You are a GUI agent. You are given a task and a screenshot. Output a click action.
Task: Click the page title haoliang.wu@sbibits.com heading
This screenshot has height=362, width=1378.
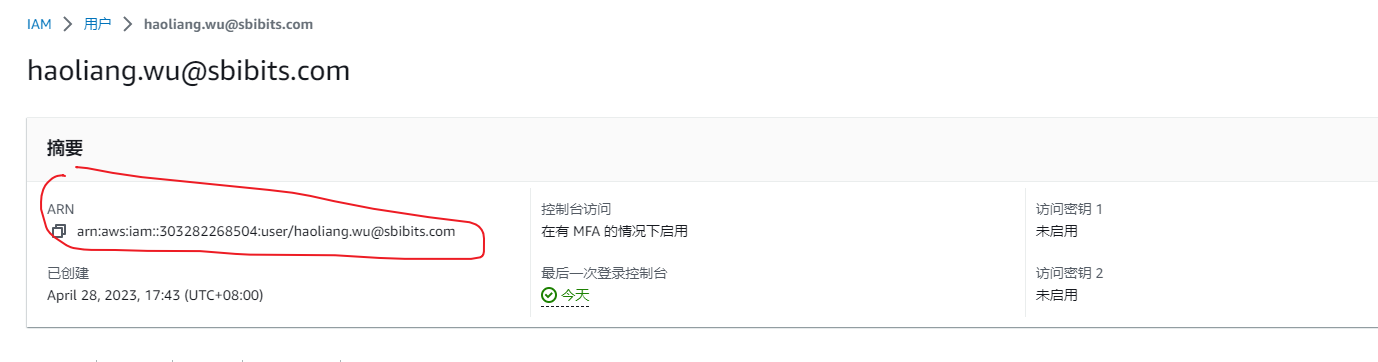(188, 71)
